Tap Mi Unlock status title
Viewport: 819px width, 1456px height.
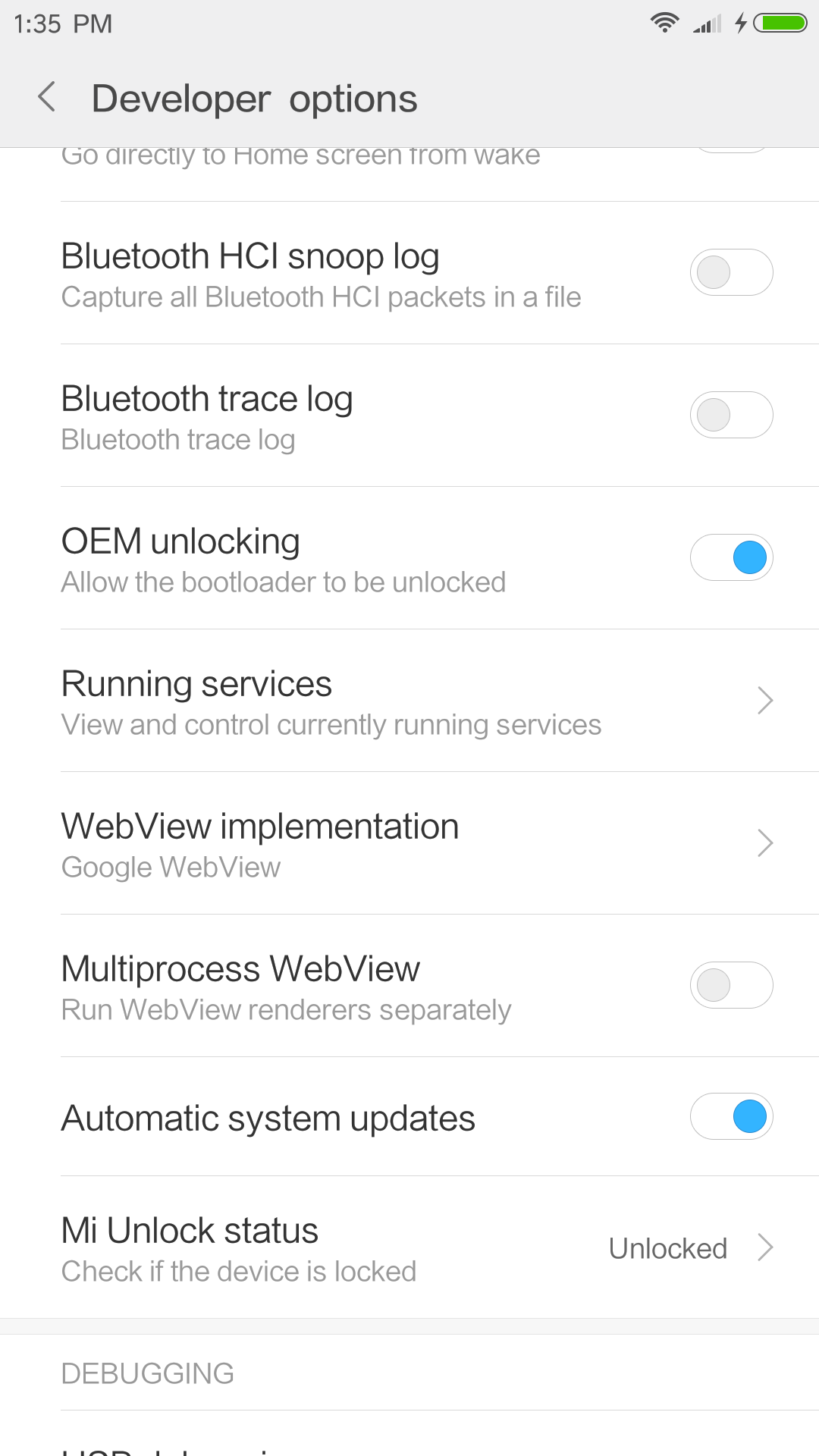(190, 1230)
